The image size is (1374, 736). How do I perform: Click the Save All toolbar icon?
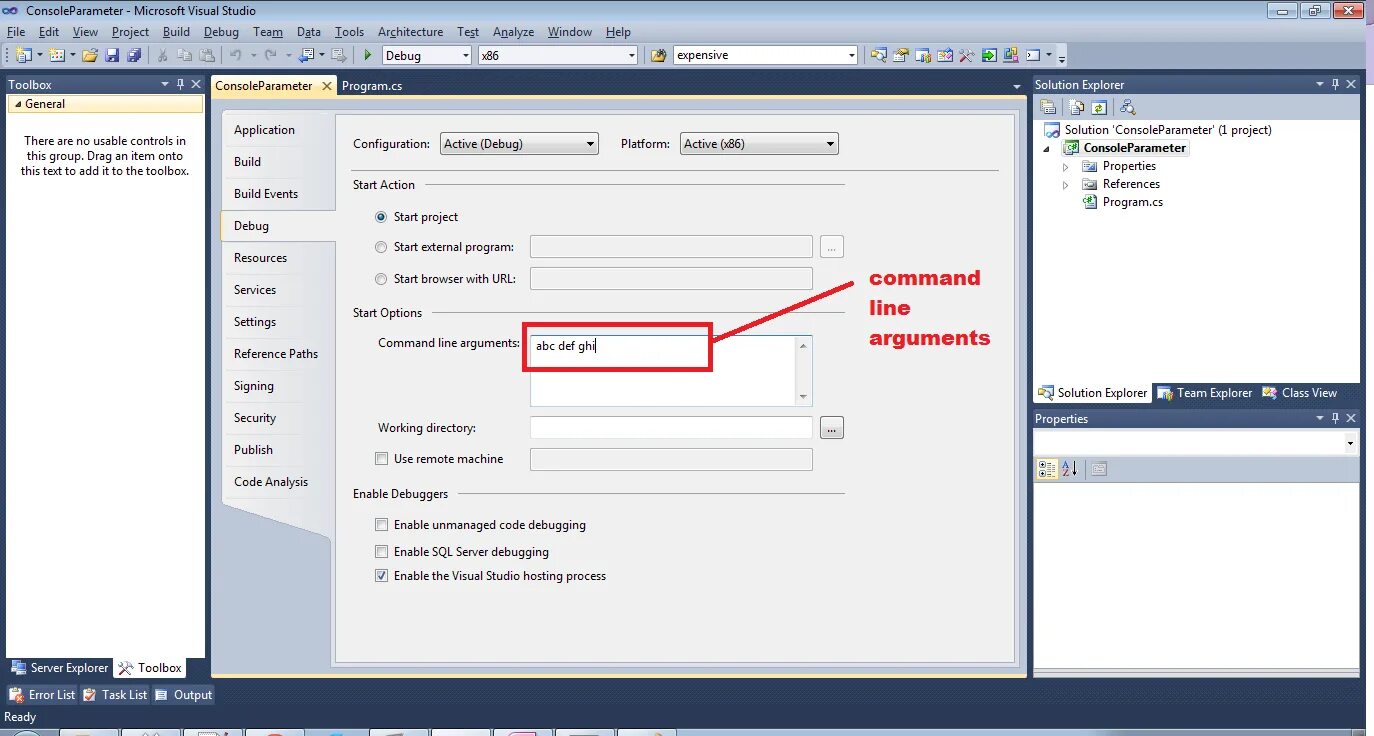point(134,55)
